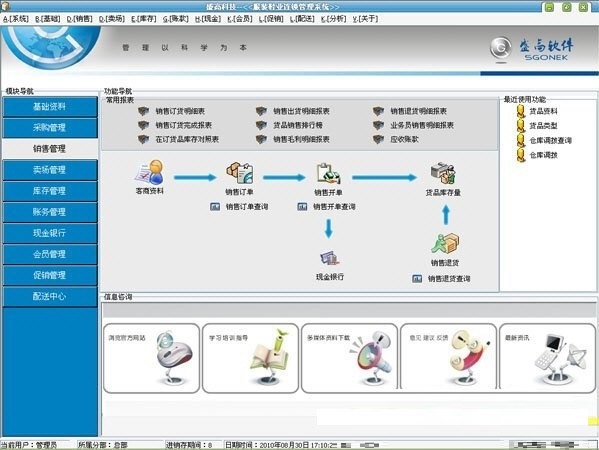599x450 pixels.
Task: Open the 现金银行 cash bank icon
Action: pyautogui.click(x=329, y=259)
